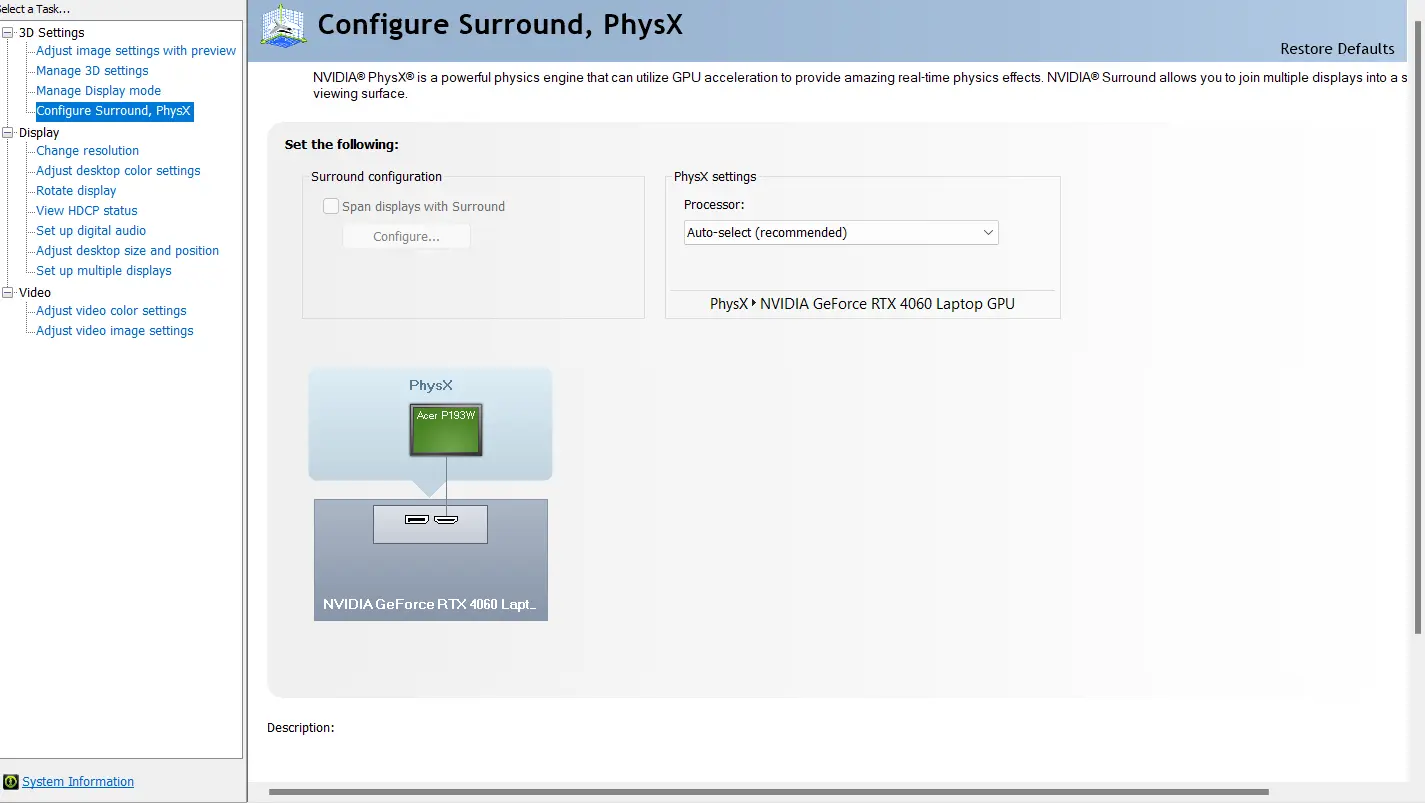Click the horizontal scrollbar at bottom
Viewport: 1425px width, 803px height.
click(768, 793)
